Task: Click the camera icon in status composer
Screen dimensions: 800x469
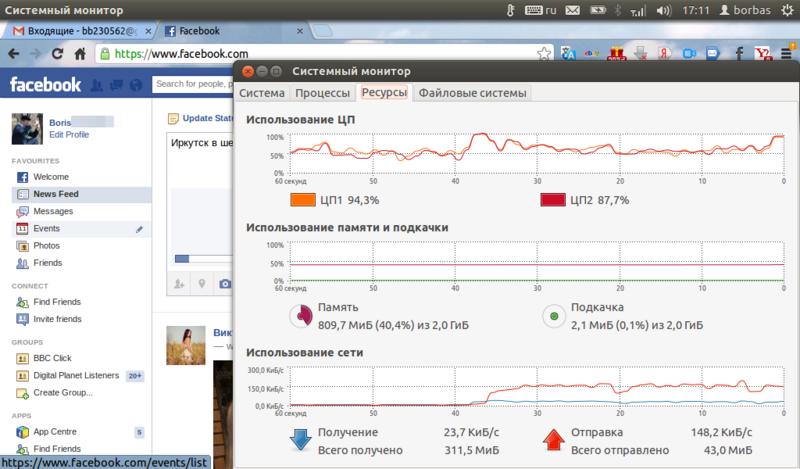Action: coord(225,284)
